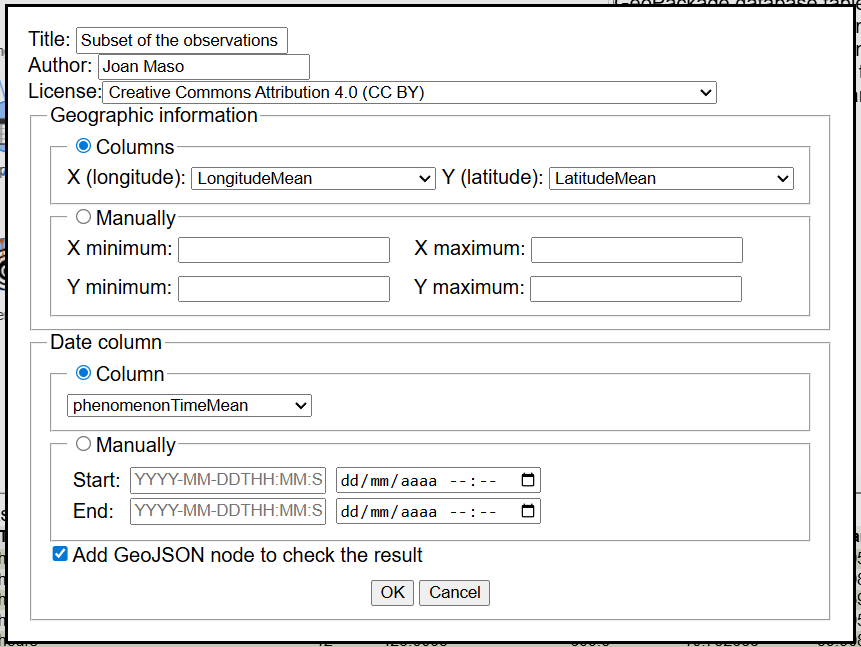Toggle Add GeoJSON node checkbox
861x647 pixels.
tap(60, 554)
